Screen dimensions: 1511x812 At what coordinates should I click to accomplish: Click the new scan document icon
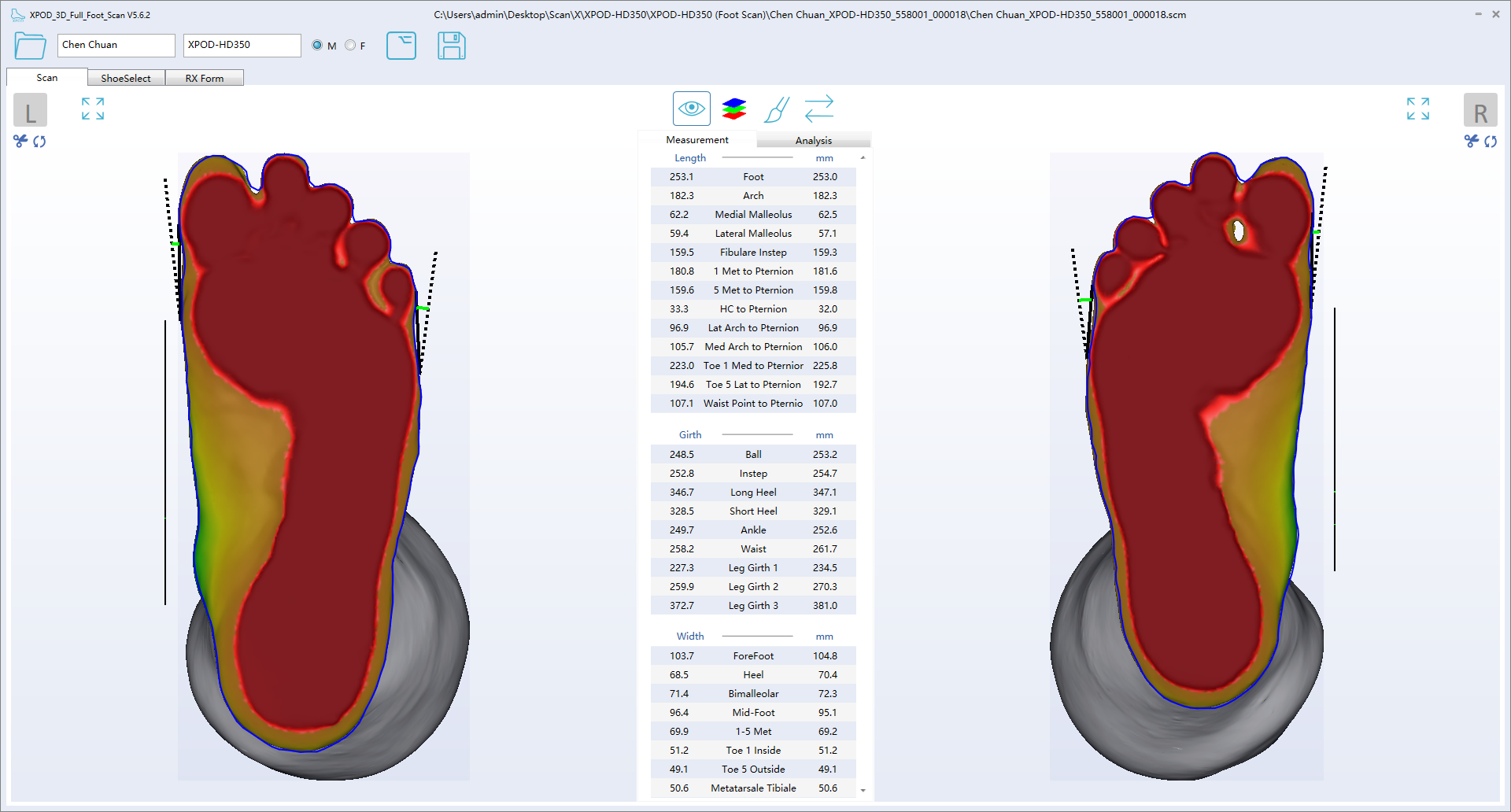pyautogui.click(x=401, y=46)
